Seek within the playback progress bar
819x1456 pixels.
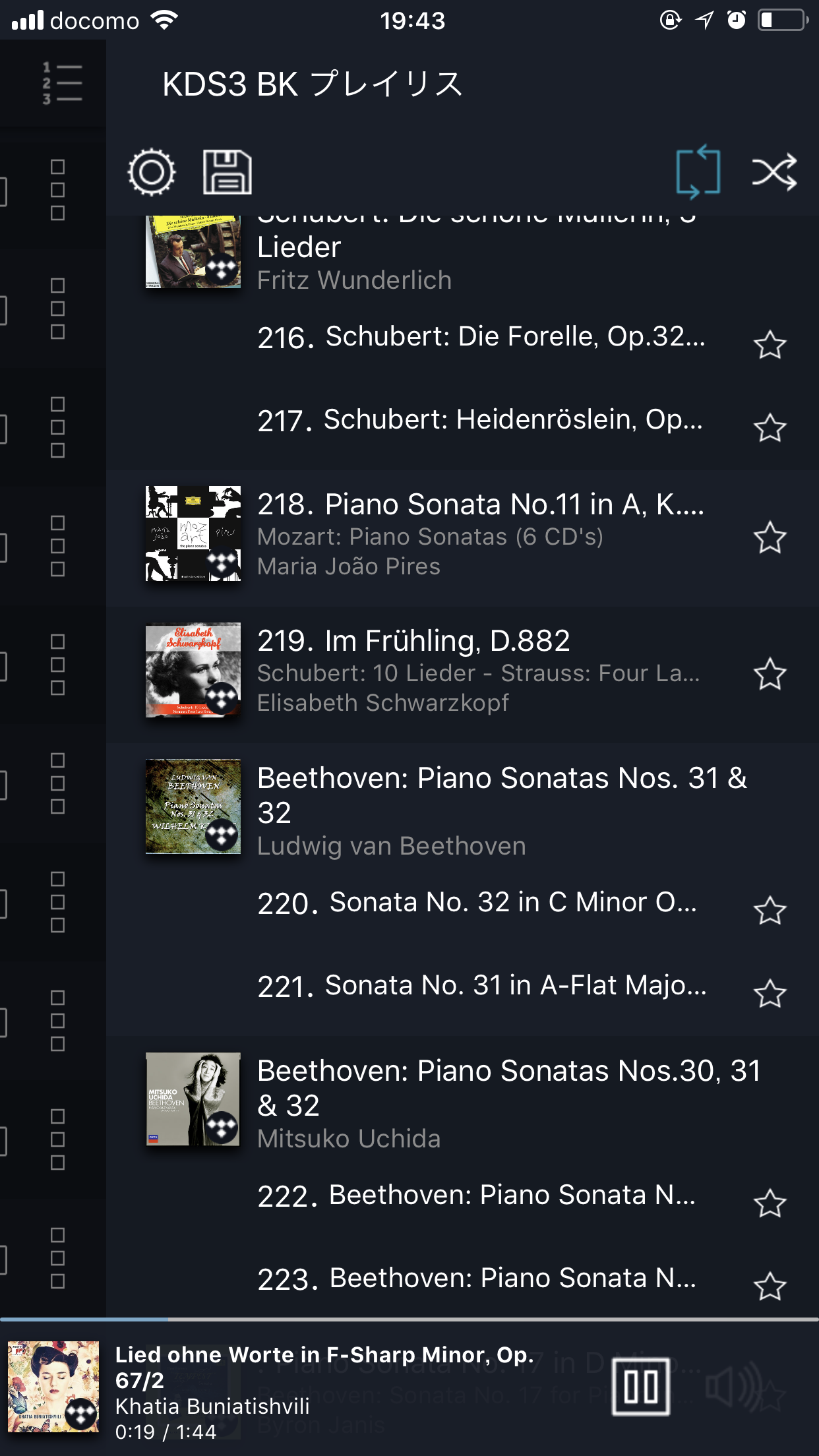point(409,1319)
